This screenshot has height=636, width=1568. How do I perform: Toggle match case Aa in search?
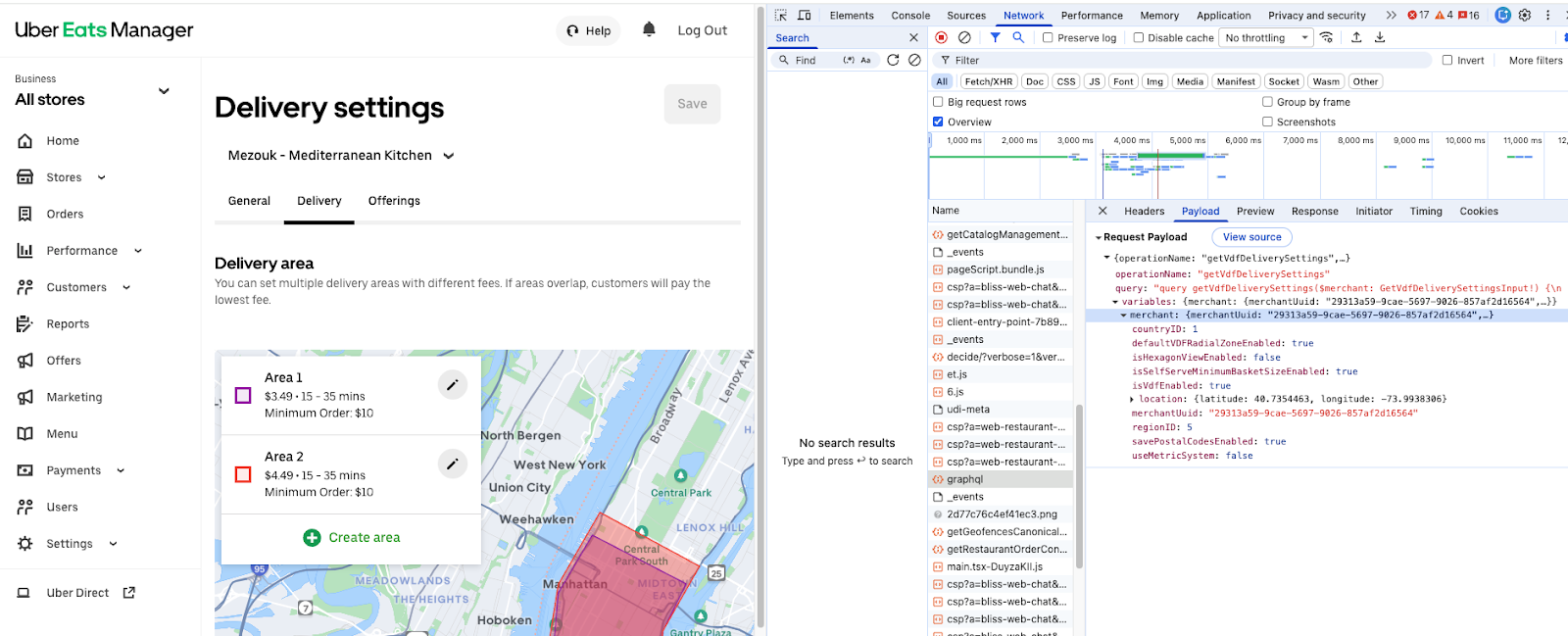(x=865, y=60)
